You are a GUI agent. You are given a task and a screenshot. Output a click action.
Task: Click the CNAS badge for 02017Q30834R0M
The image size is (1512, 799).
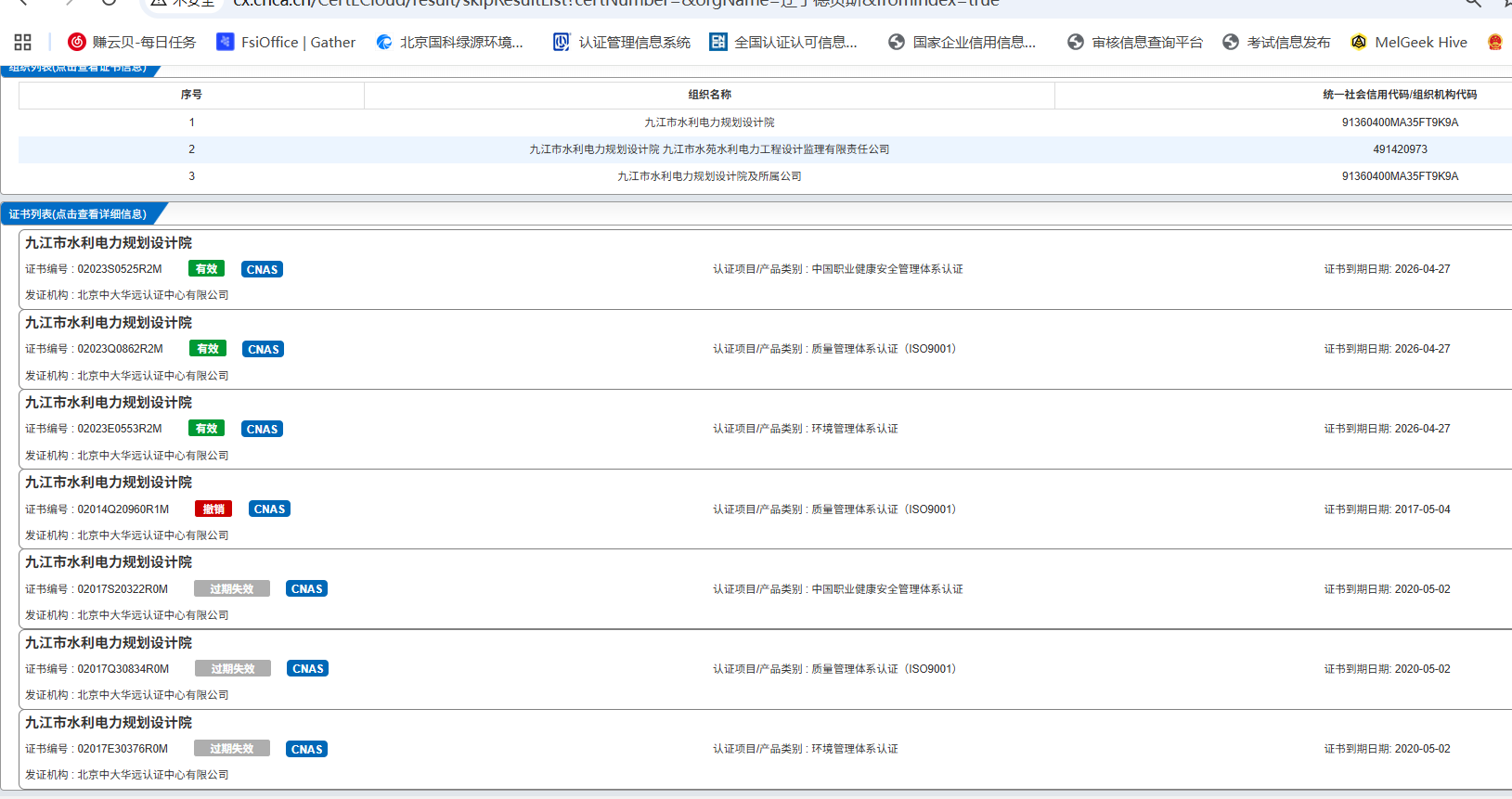(x=307, y=668)
